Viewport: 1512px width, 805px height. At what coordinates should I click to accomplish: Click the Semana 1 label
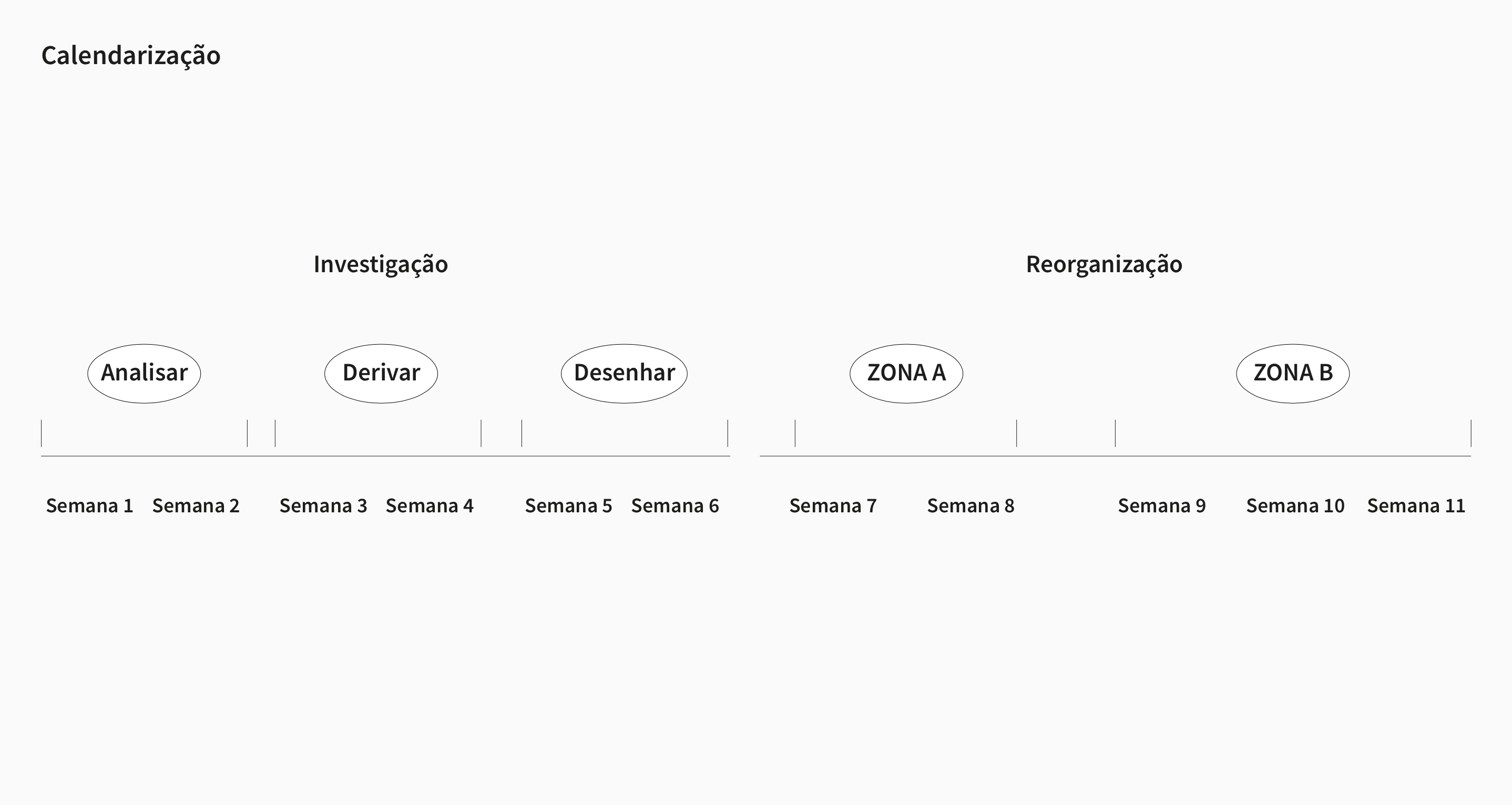[x=90, y=506]
